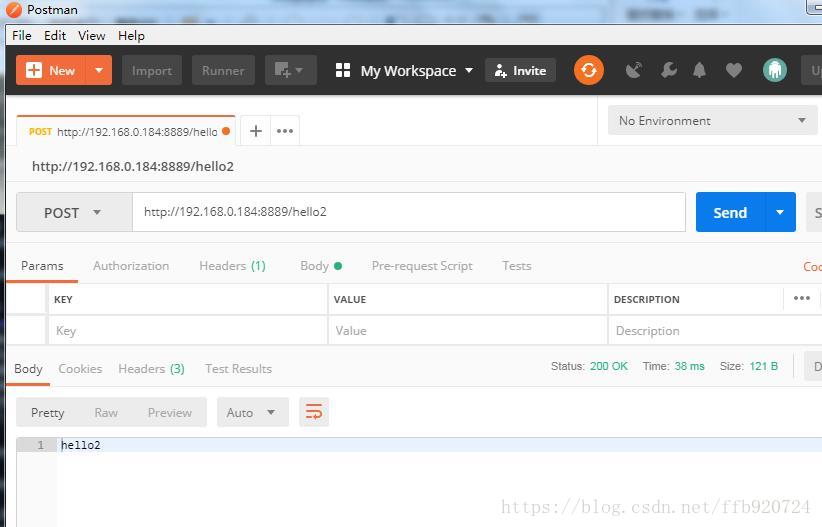Screen dimensions: 822x527
Task: Switch to the Authorization tab
Action: click(131, 266)
